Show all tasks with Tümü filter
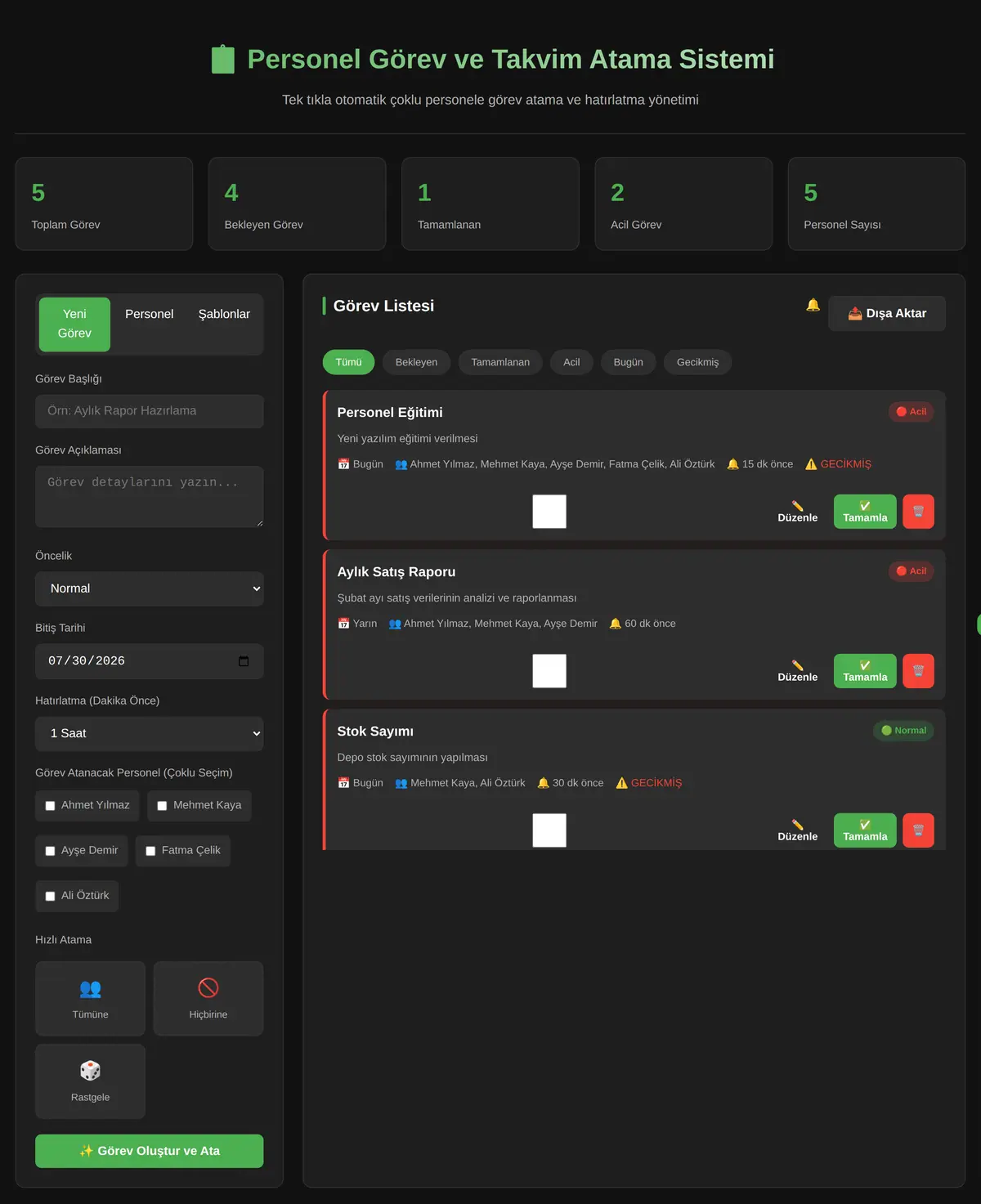Viewport: 981px width, 1204px height. (x=348, y=362)
